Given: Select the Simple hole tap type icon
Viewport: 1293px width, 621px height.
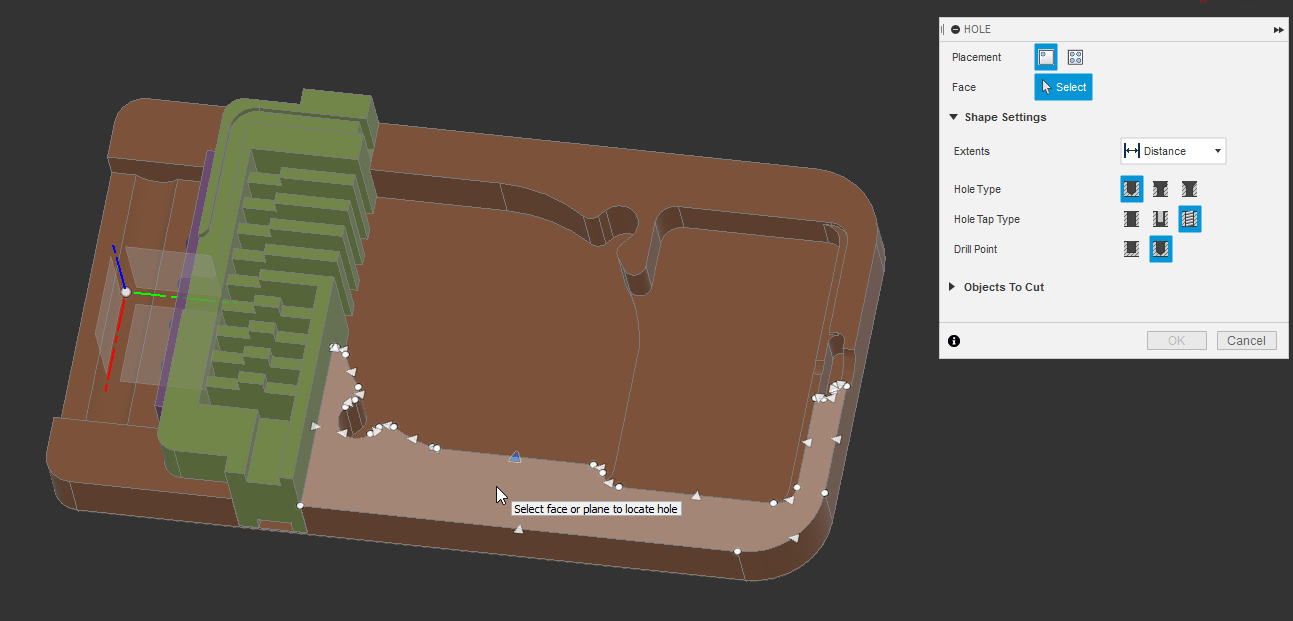Looking at the screenshot, I should 1132,219.
